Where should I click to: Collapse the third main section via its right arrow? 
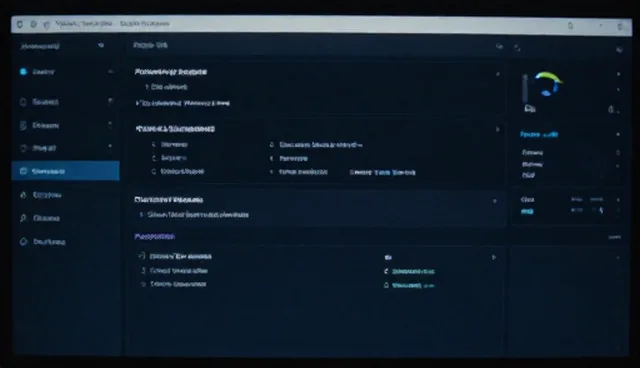[x=495, y=201]
